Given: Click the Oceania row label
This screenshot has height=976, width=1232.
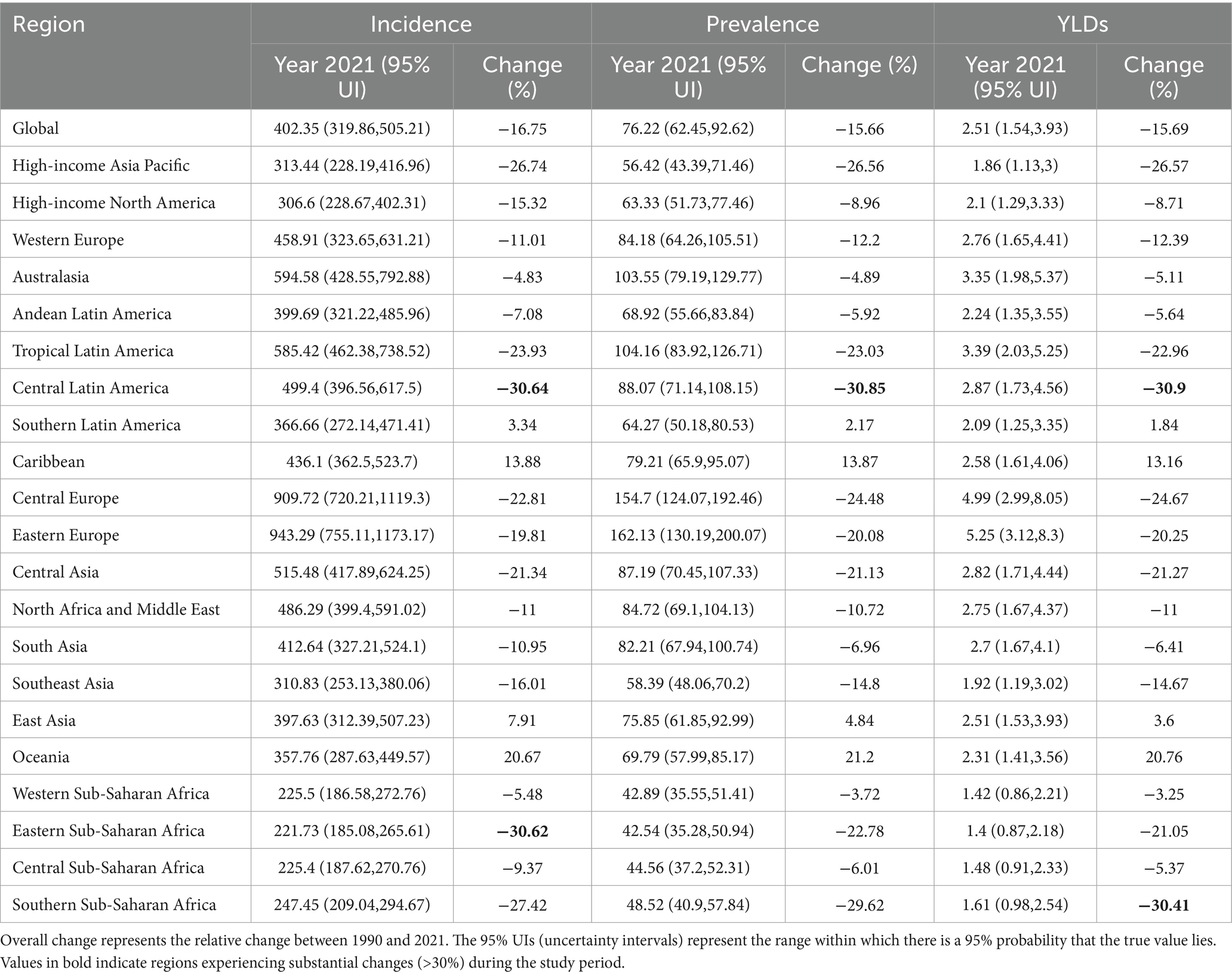Looking at the screenshot, I should coord(41,757).
